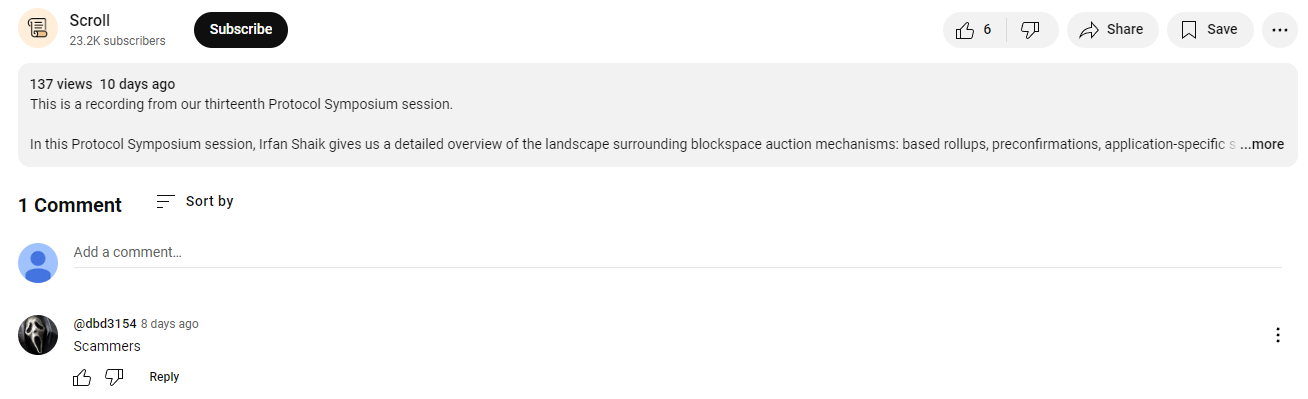
Task: Click your blue profile avatar
Action: click(x=38, y=263)
